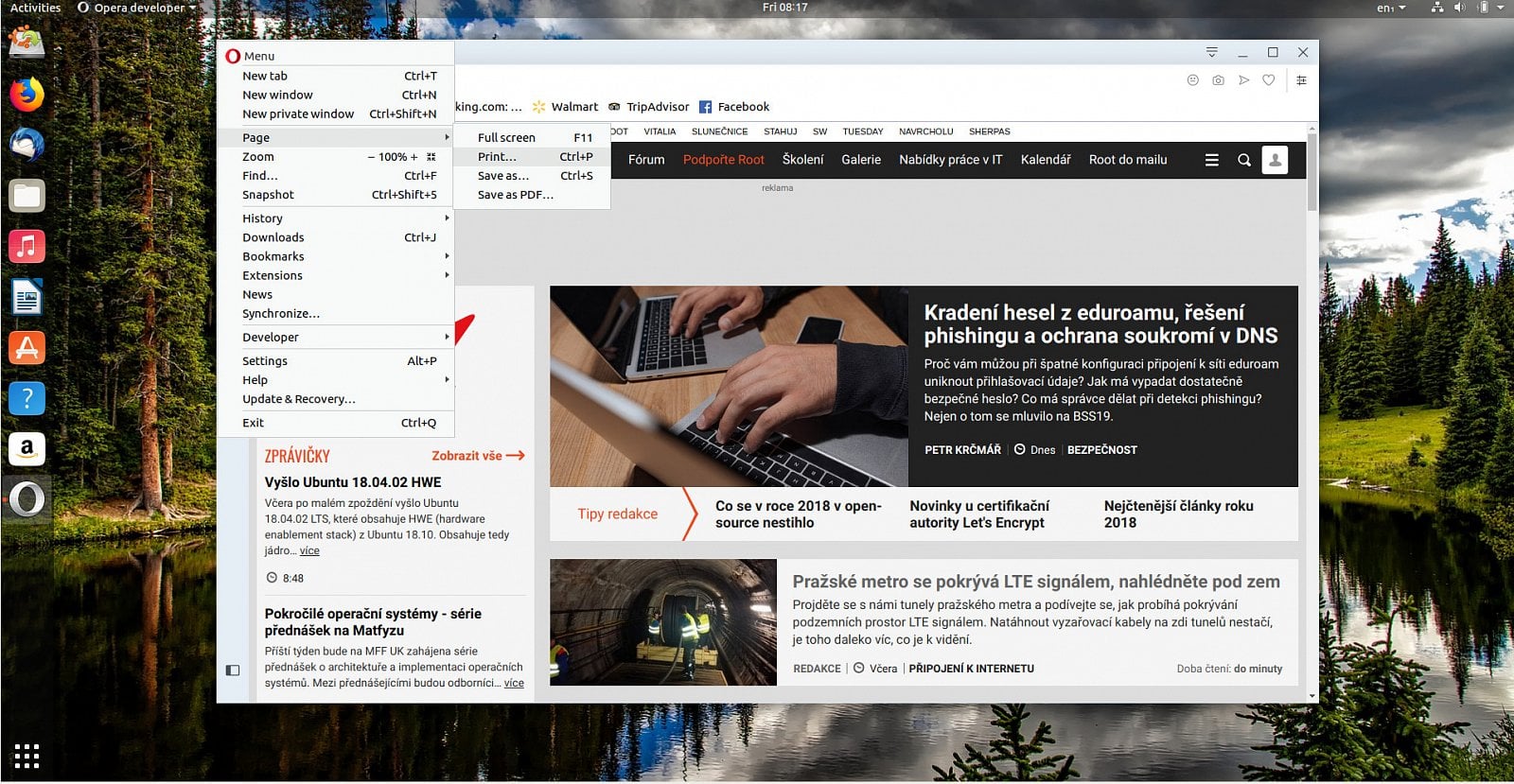This screenshot has width=1514, height=784.
Task: Click the satisfaction feedback smiley icon
Action: coord(1192,80)
